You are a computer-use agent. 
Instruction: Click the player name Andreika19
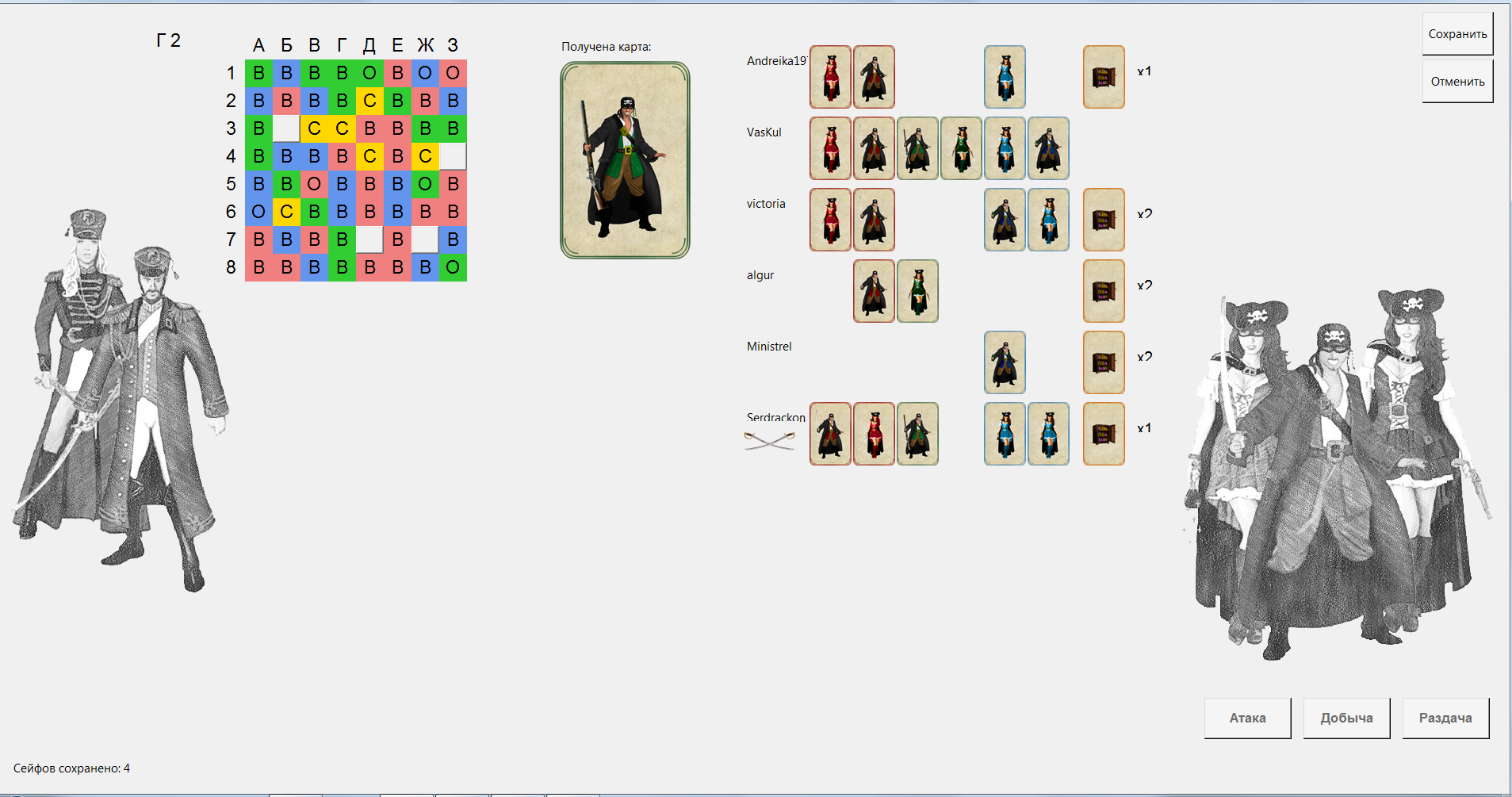point(777,61)
